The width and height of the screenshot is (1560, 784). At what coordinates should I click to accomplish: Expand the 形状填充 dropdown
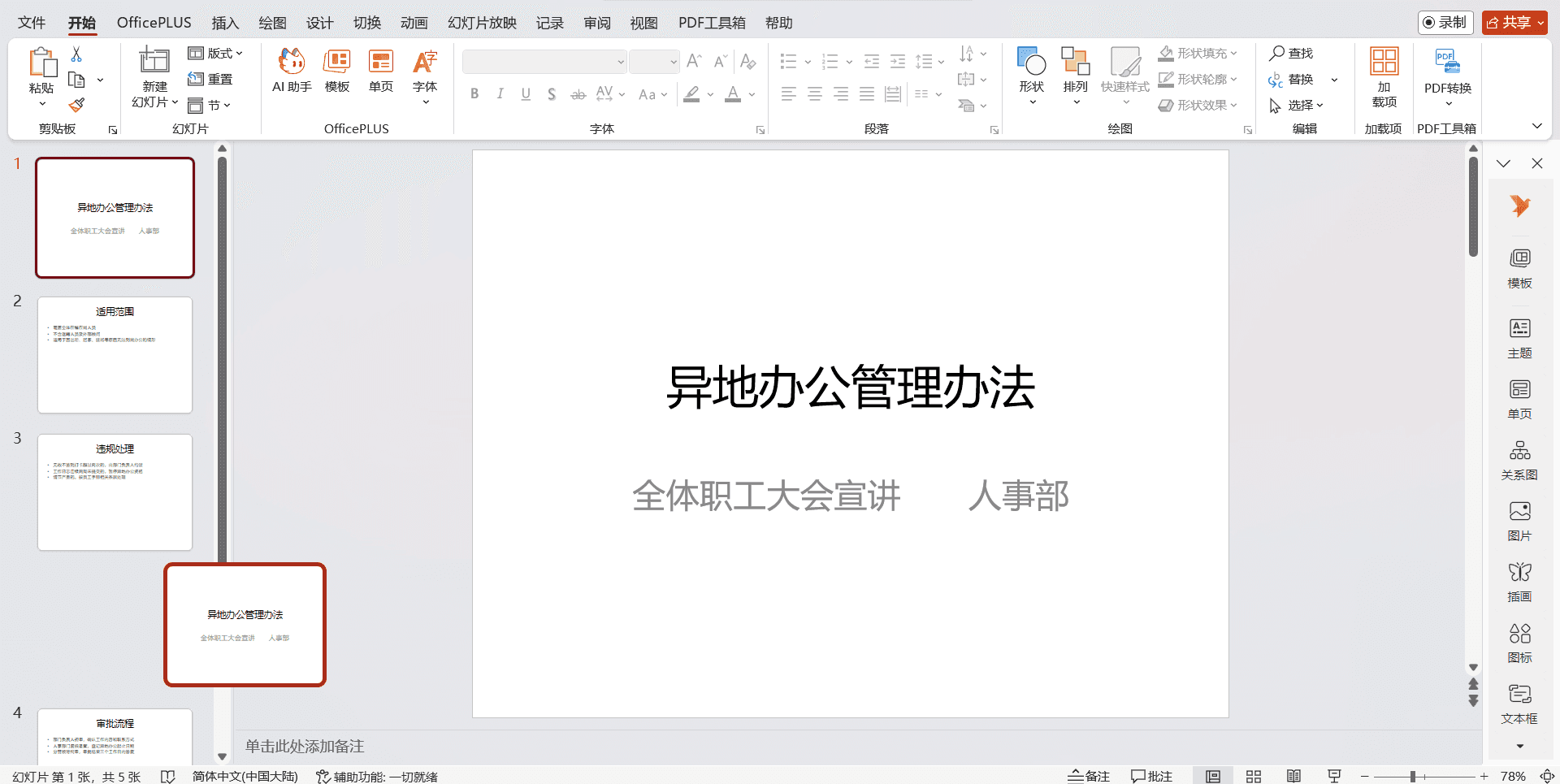click(x=1234, y=54)
